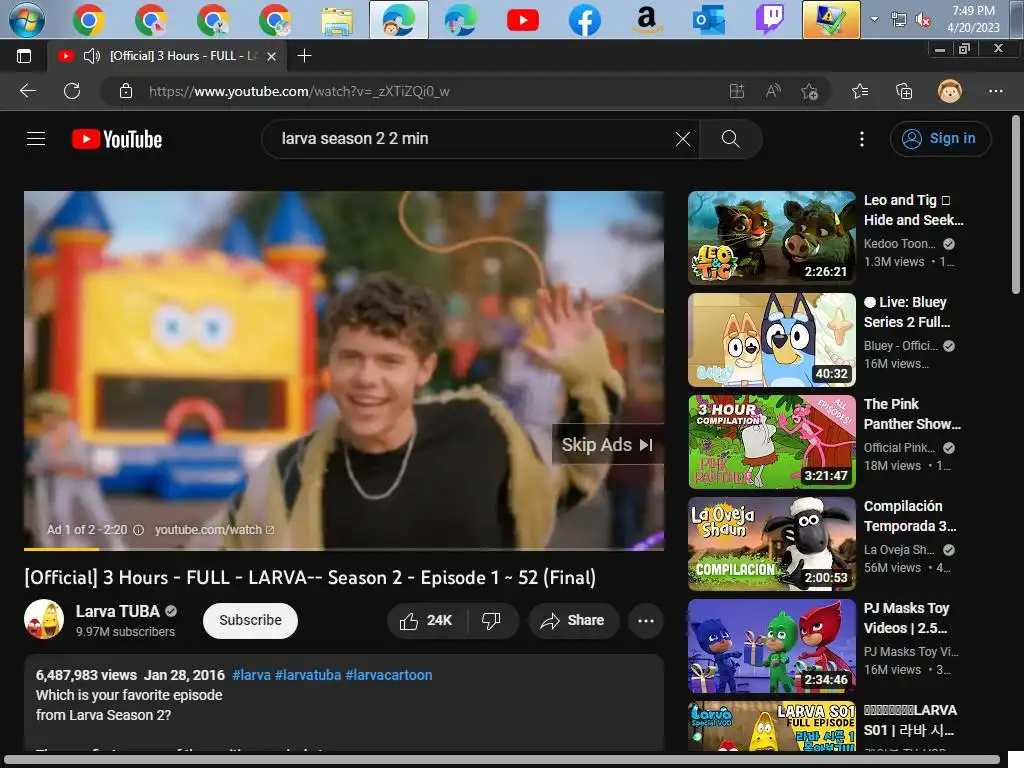This screenshot has height=768, width=1024.
Task: Open the Windows Start button
Action: [x=26, y=19]
